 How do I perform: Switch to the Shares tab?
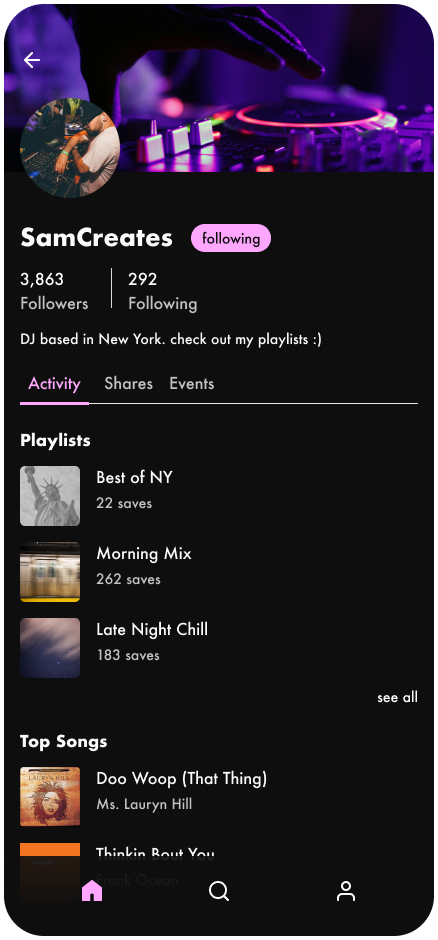click(128, 384)
